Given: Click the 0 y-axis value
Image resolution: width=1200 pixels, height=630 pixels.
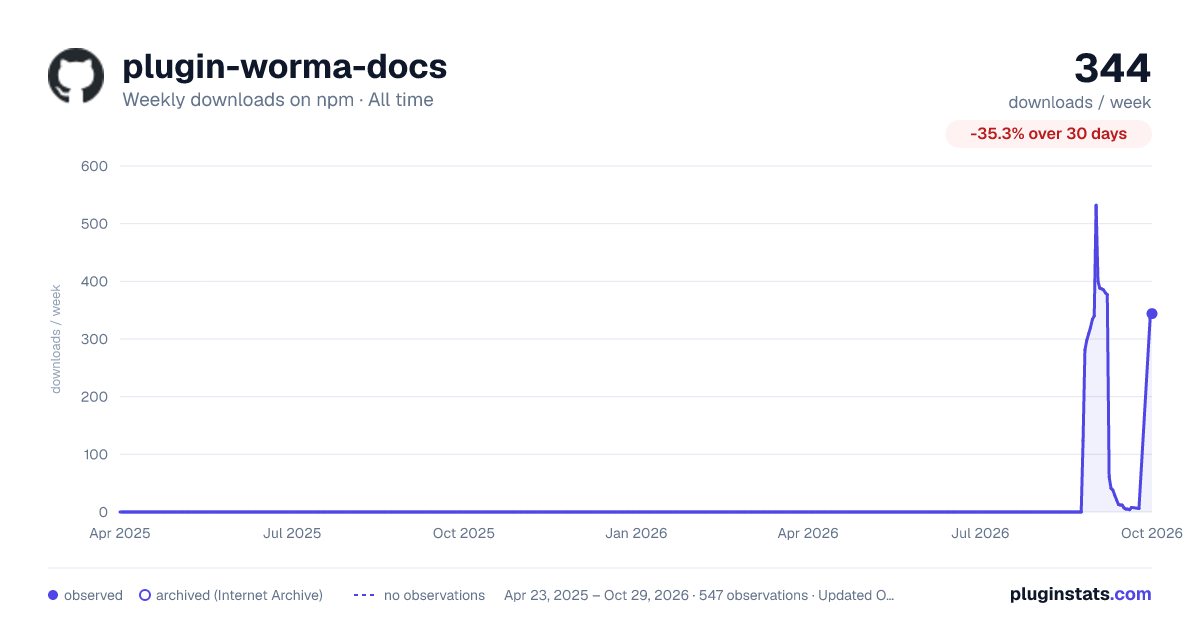Looking at the screenshot, I should click(103, 512).
